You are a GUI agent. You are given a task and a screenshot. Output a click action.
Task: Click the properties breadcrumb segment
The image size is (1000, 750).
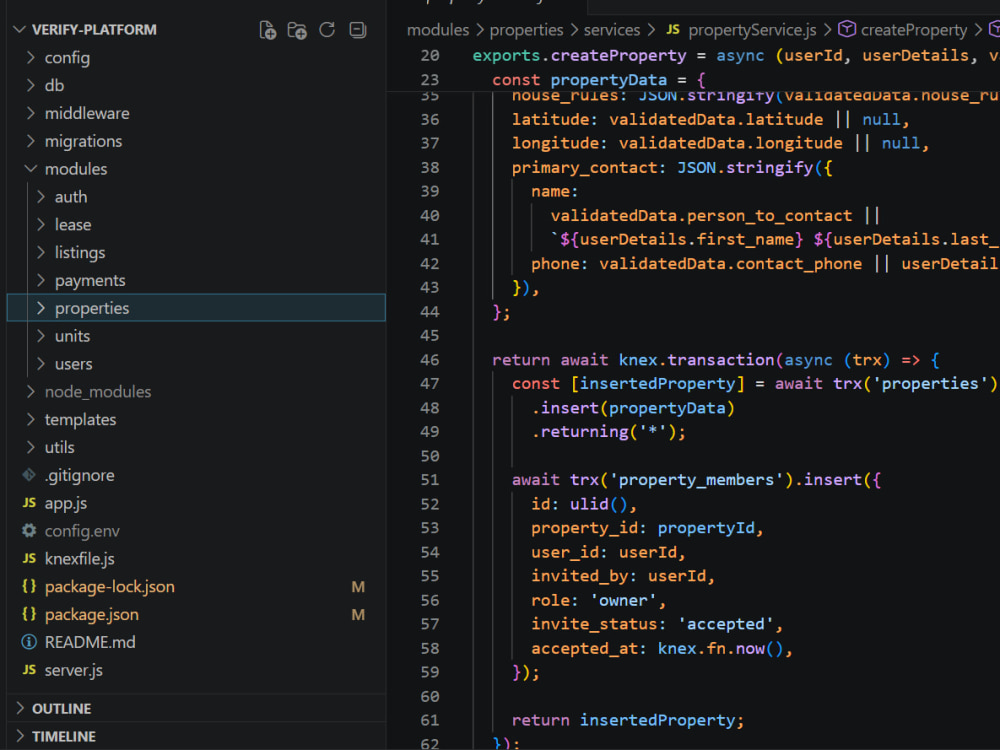coord(526,30)
